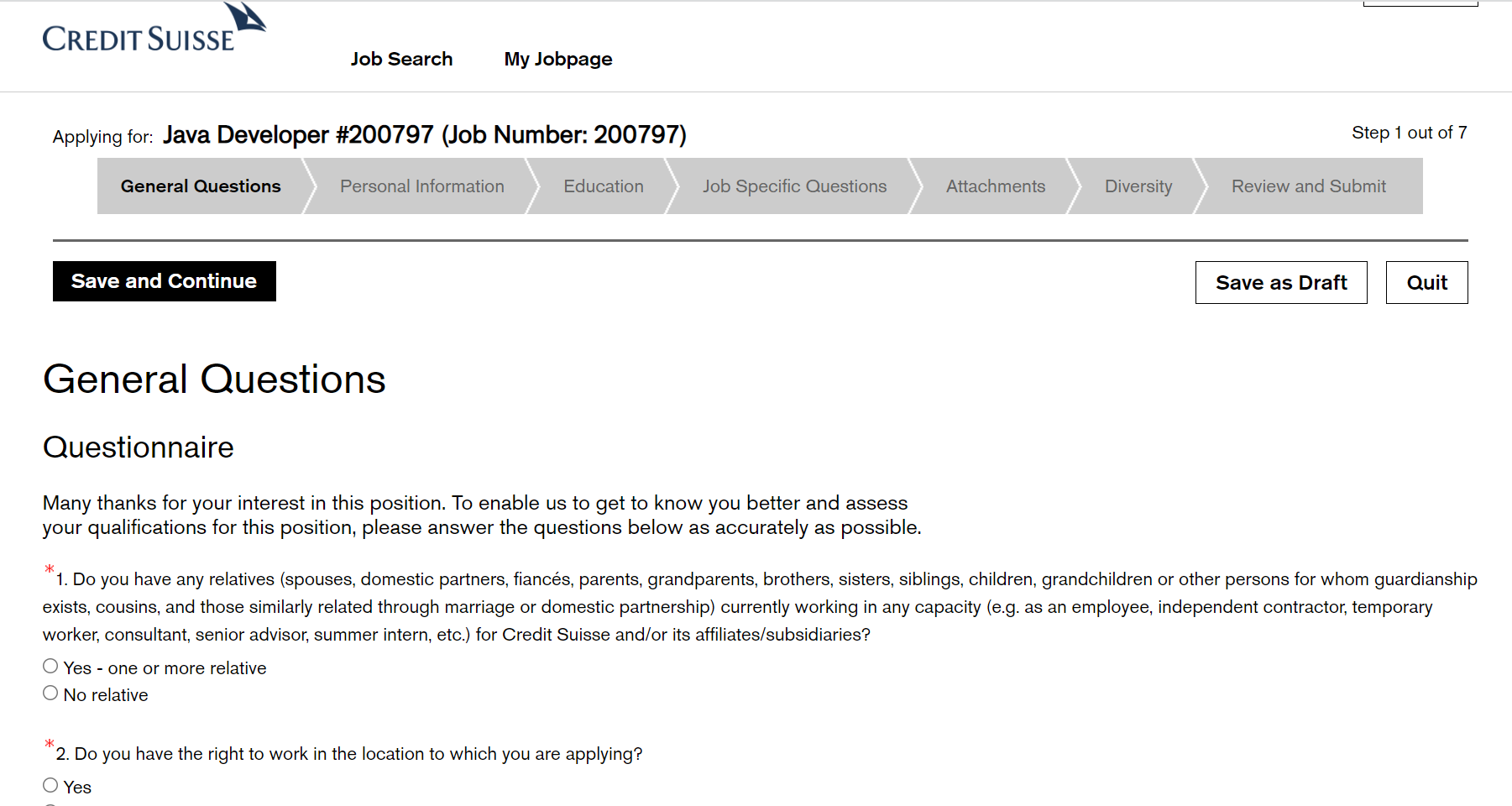Click the sail emblem above the logo text

[246, 17]
